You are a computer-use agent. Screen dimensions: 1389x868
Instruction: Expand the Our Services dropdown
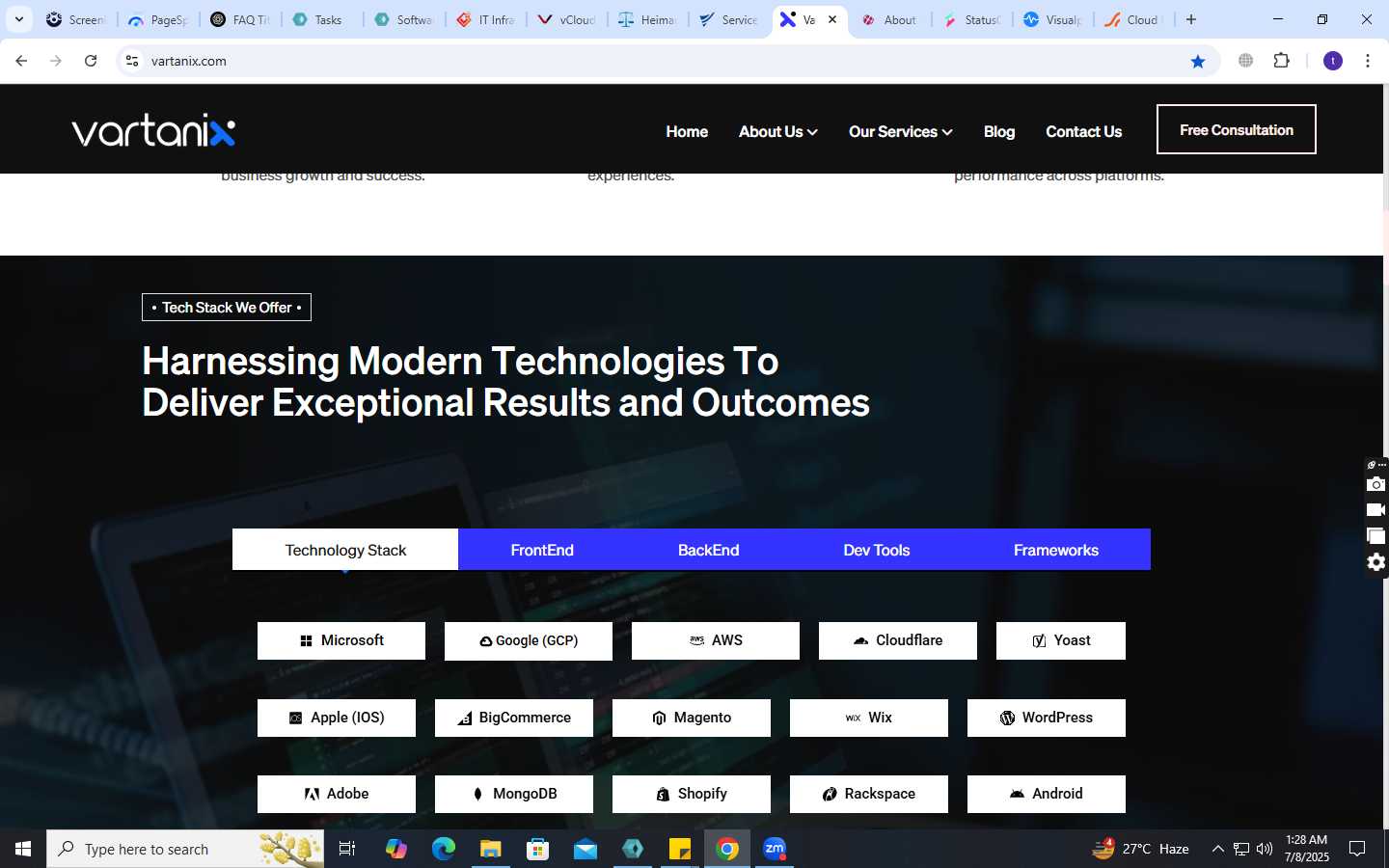pyautogui.click(x=900, y=131)
